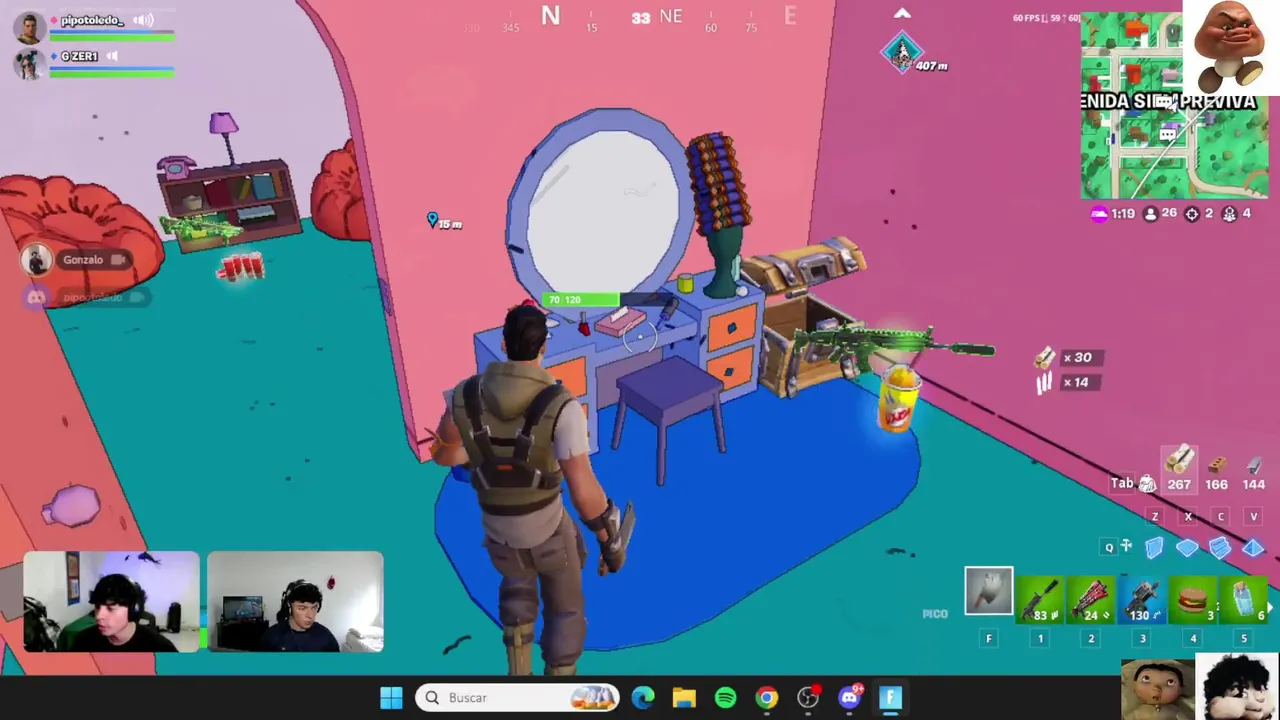Toggle the camera icon beside Gonzalo
This screenshot has width=1280, height=720.
click(120, 260)
